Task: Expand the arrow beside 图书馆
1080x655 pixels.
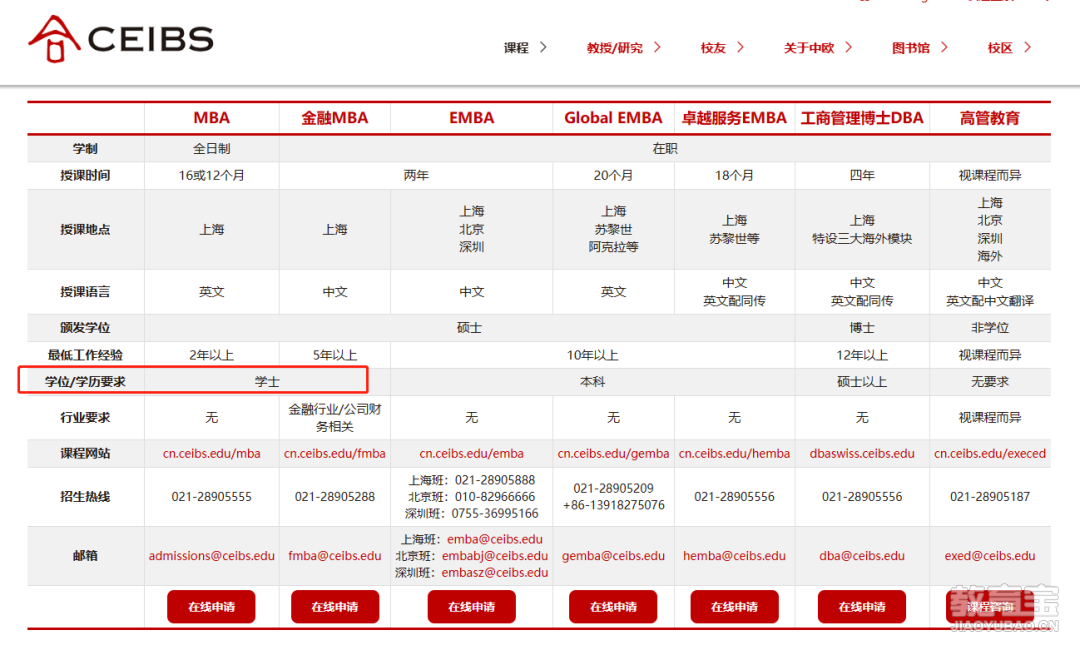Action: (944, 47)
